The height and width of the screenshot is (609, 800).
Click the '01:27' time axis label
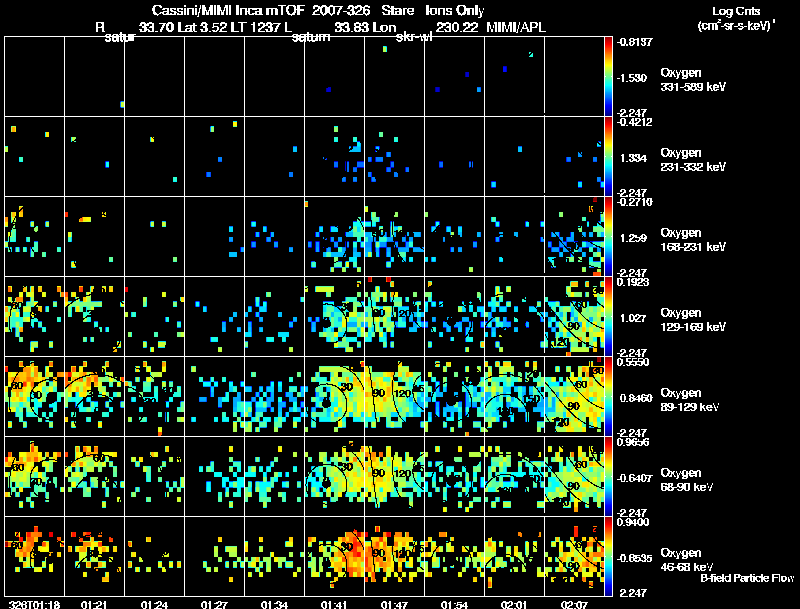(x=214, y=604)
